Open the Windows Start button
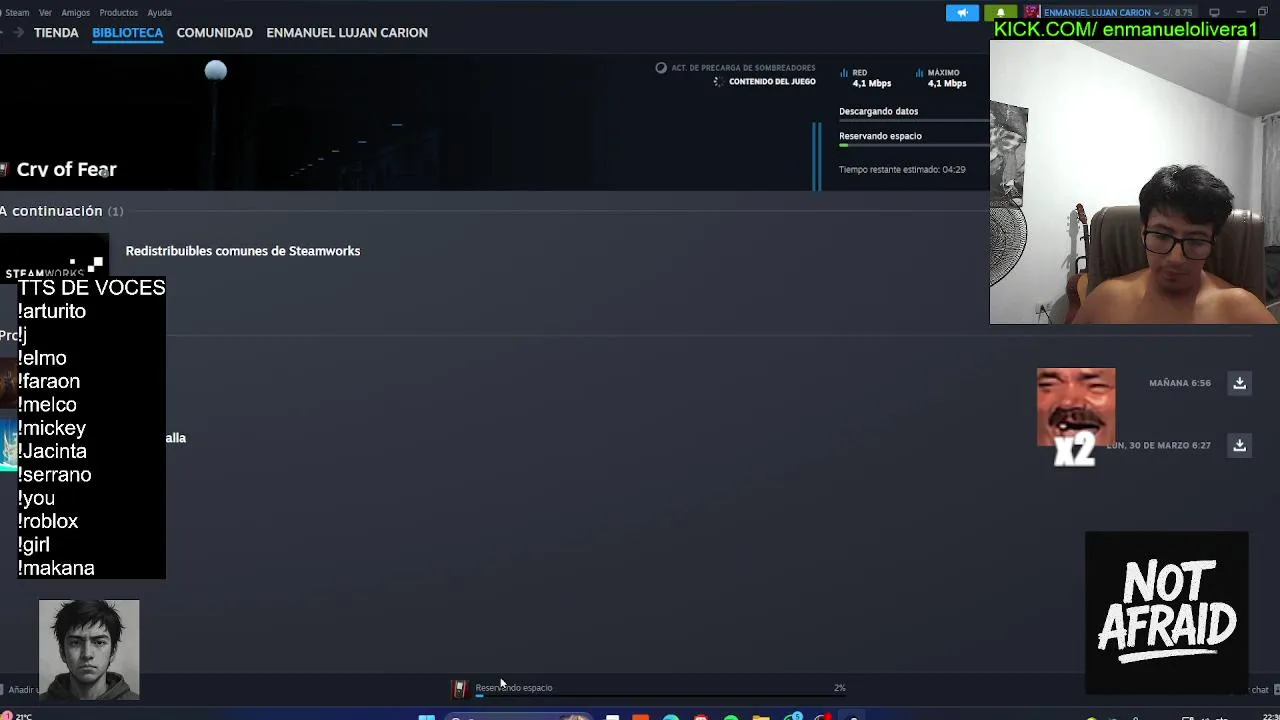This screenshot has height=720, width=1280. (427, 716)
